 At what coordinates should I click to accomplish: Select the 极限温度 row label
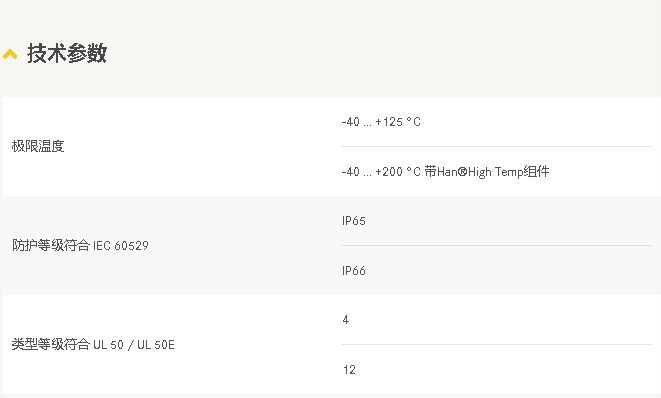[38, 146]
